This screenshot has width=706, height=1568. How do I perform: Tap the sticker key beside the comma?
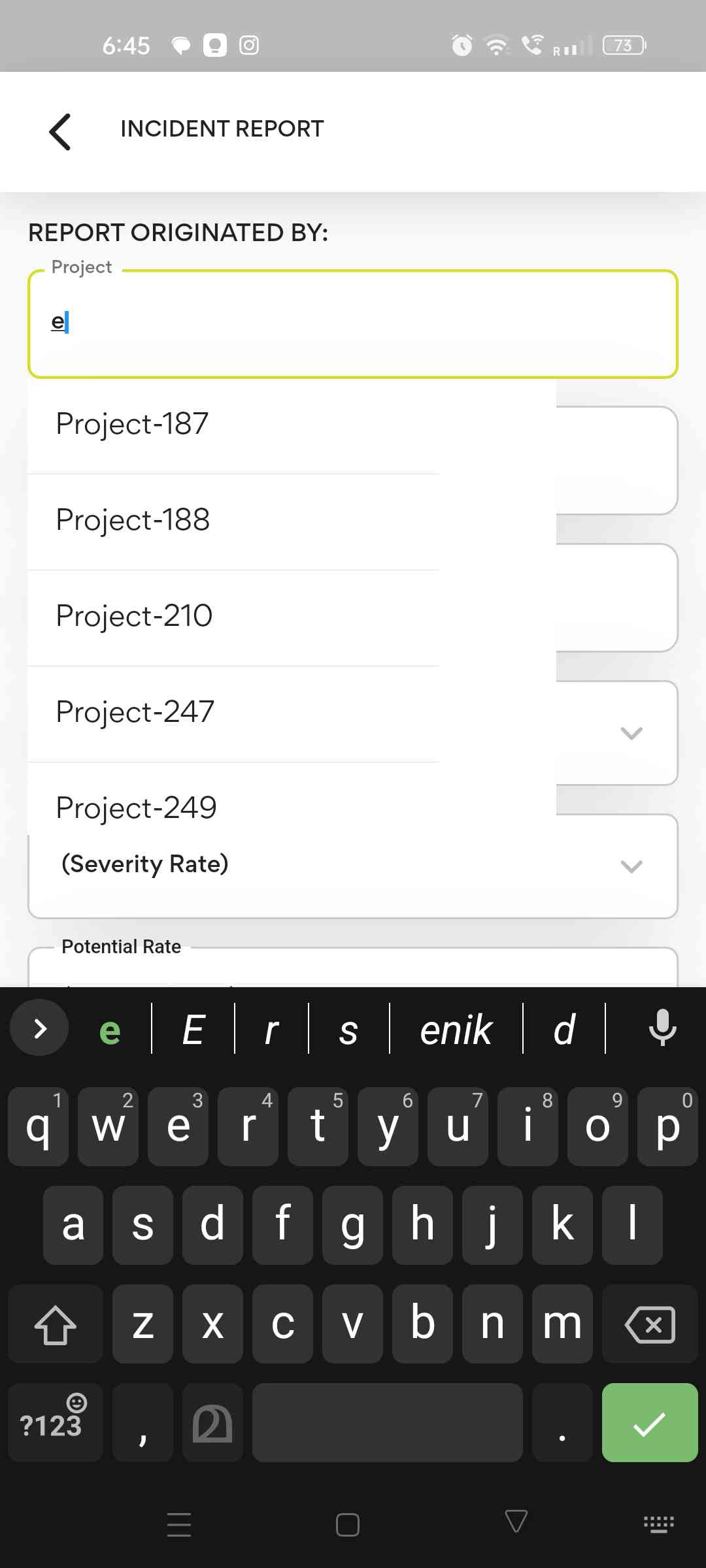[212, 1423]
